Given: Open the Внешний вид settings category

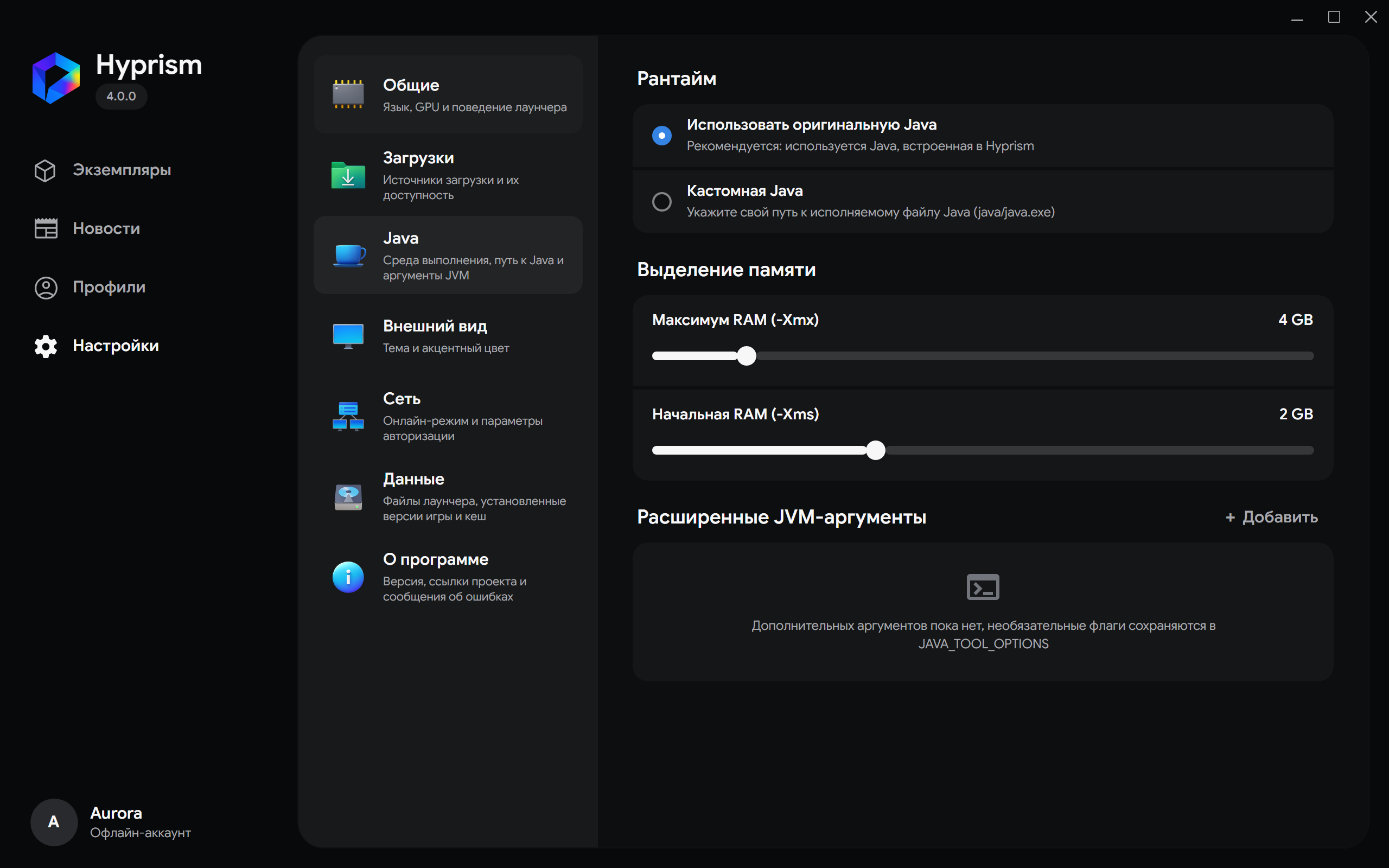Looking at the screenshot, I should tap(448, 336).
